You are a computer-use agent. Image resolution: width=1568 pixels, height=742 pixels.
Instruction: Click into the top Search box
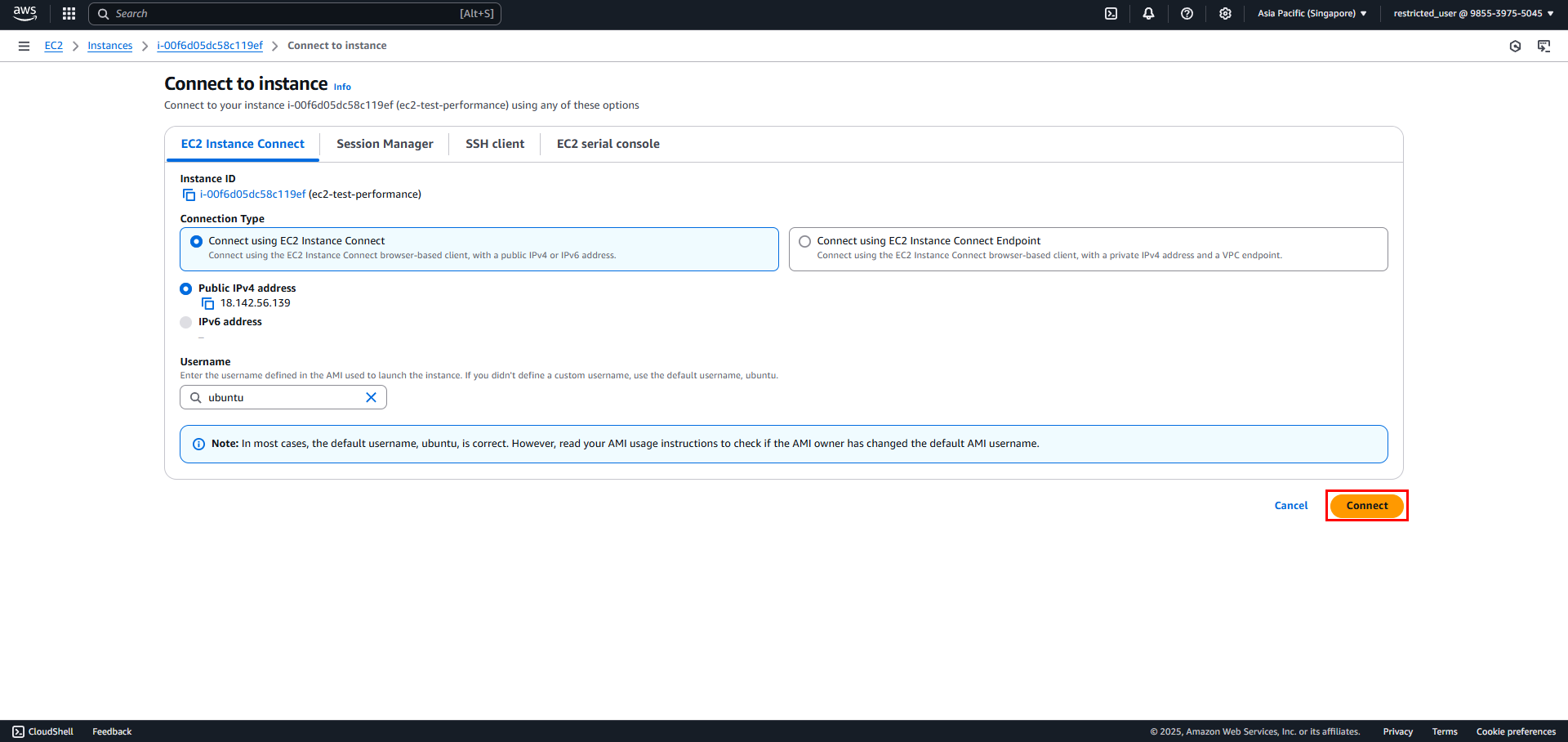pos(295,13)
